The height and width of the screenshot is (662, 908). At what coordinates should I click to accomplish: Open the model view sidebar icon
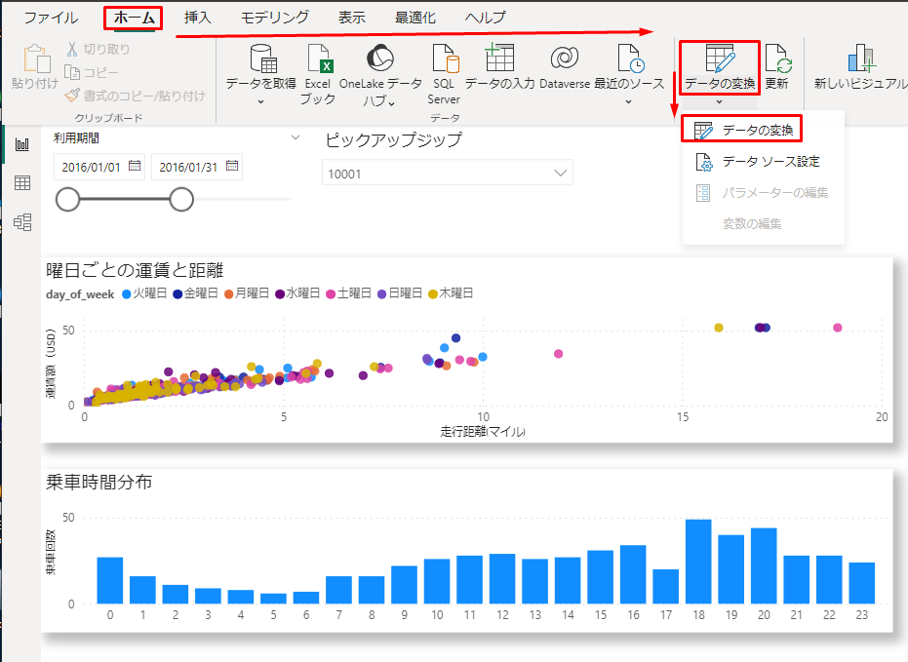click(x=22, y=222)
